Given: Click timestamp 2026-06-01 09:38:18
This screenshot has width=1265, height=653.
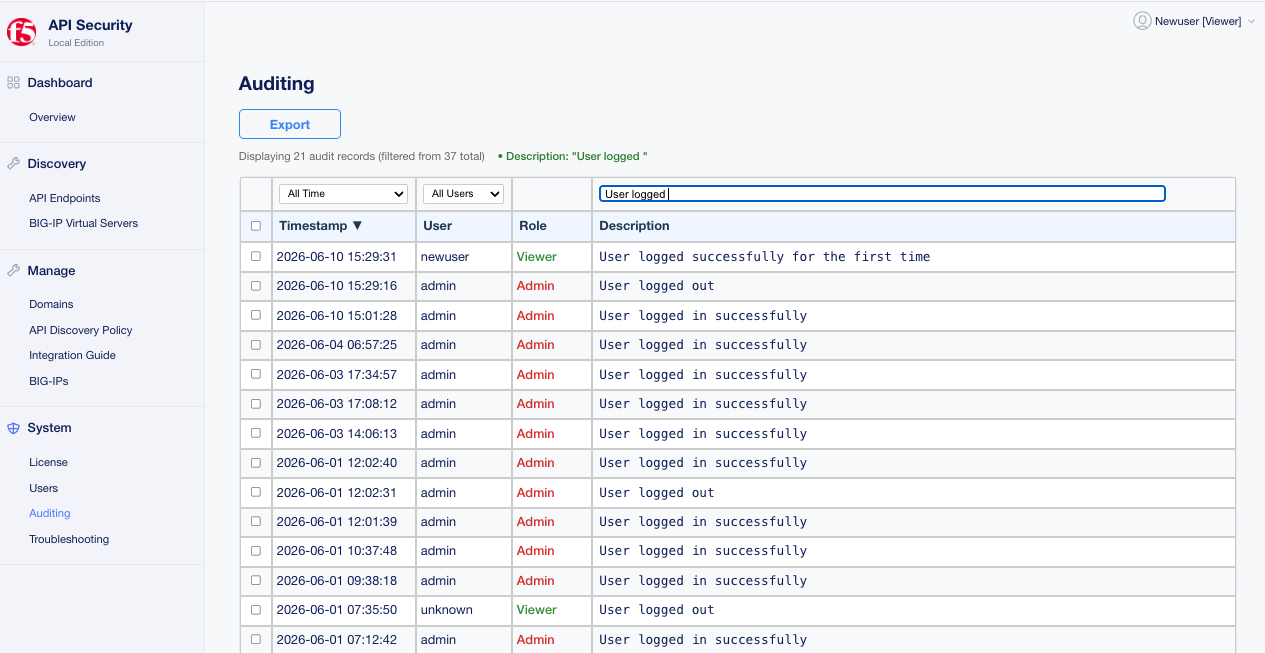Looking at the screenshot, I should 337,581.
